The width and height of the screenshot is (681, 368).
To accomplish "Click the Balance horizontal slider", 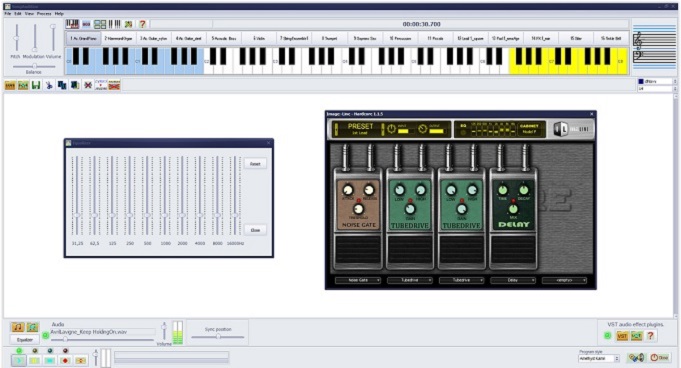I will tap(34, 66).
